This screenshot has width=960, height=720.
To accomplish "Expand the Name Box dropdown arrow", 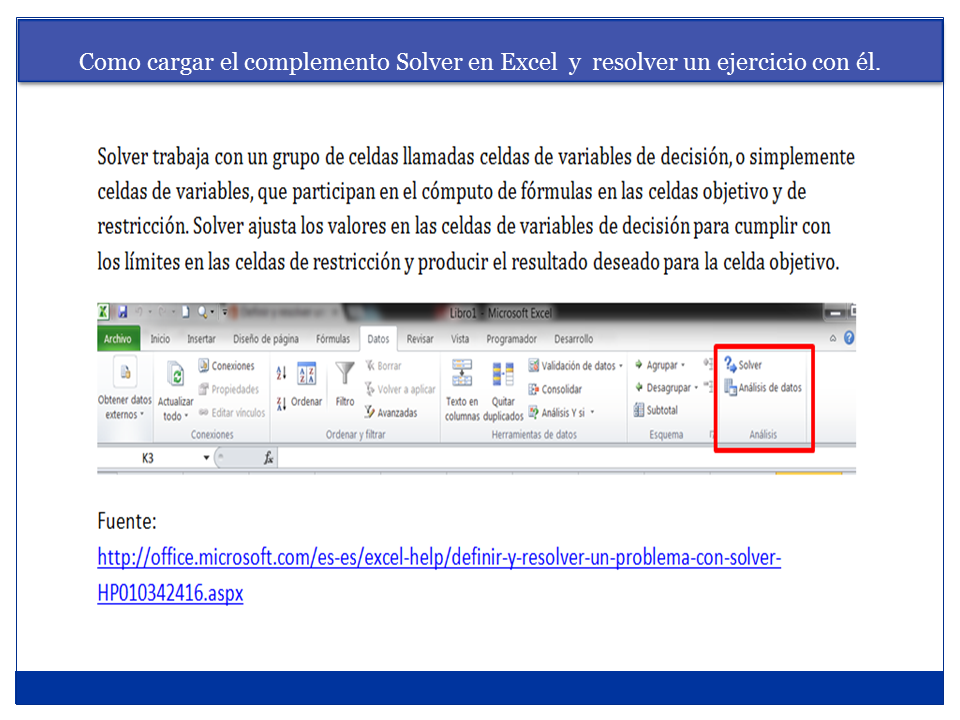I will [x=206, y=458].
